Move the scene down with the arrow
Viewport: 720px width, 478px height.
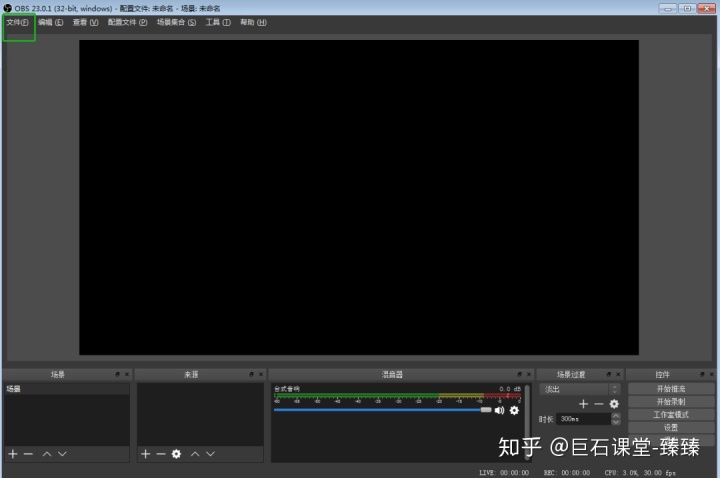coord(62,454)
